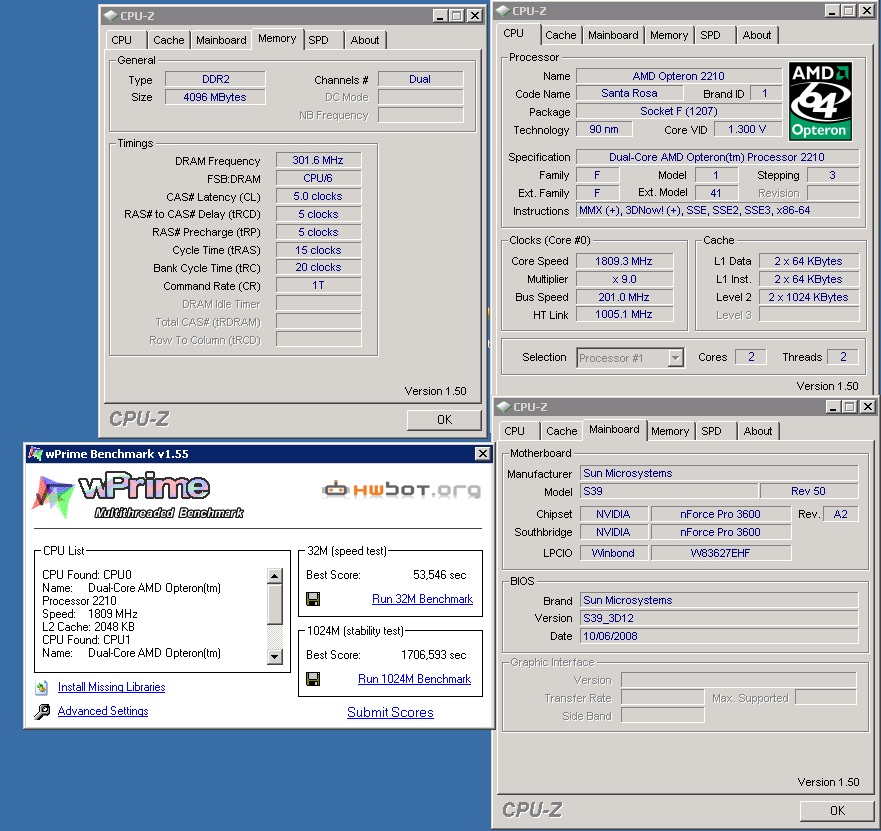Screen dimensions: 881x831
Task: Click 1024M Best Score 1706,593 sec
Action: coord(433,655)
